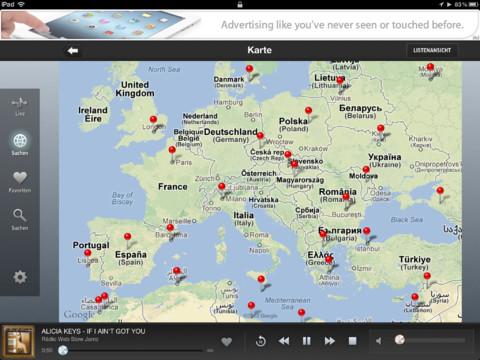Mute audio via speaker icon
This screenshot has width=480, height=360.
tap(378, 341)
